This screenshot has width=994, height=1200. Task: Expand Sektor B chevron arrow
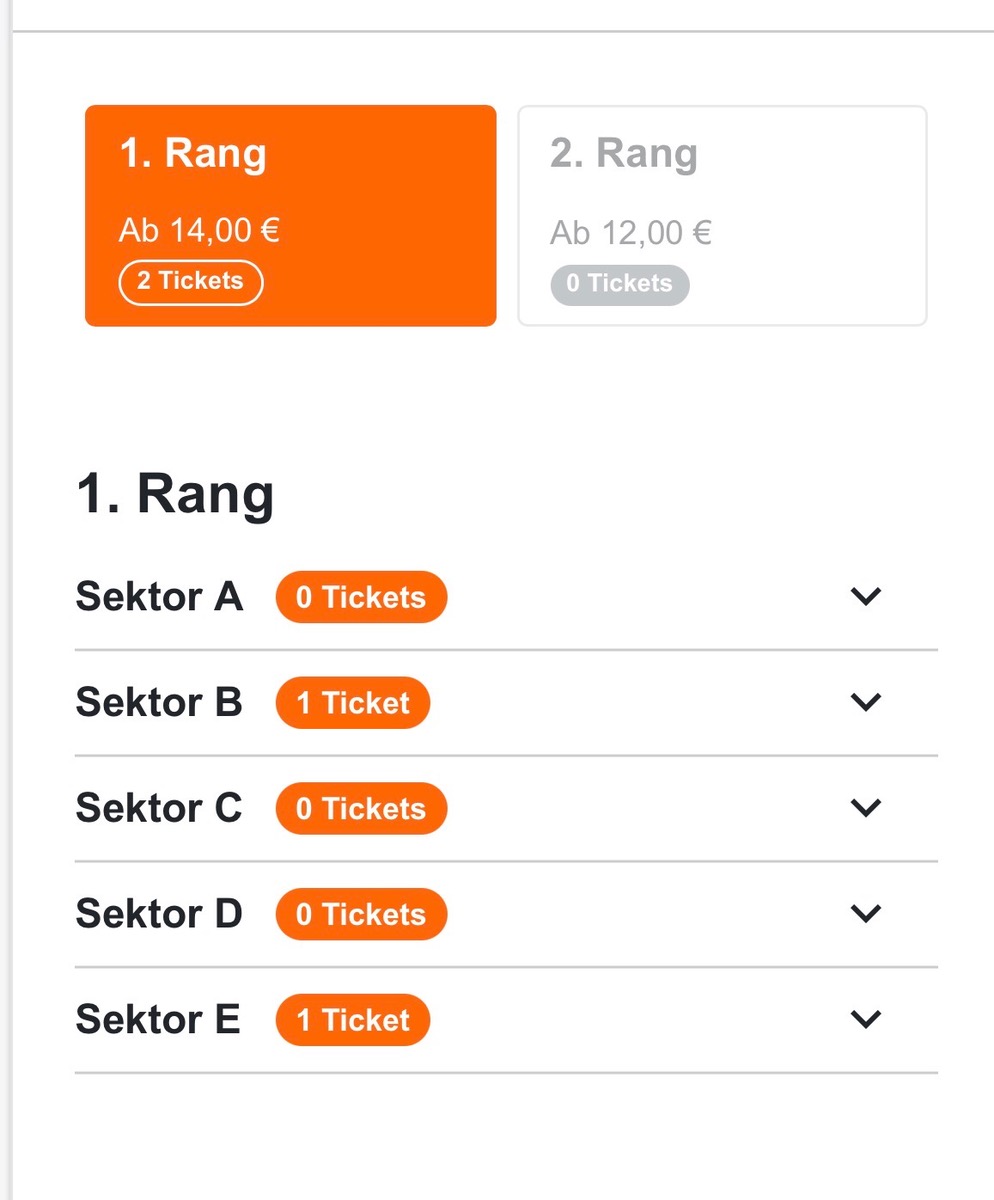click(x=865, y=702)
